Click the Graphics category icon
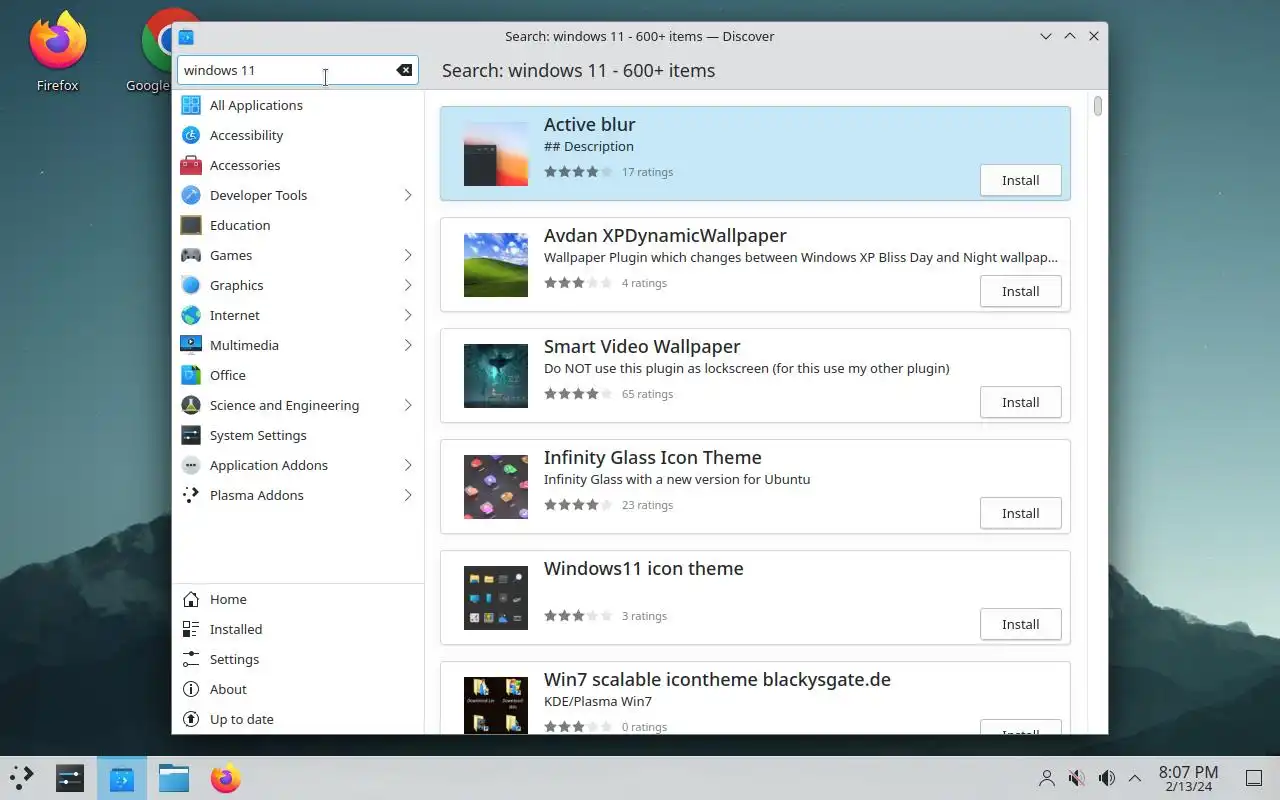1280x800 pixels. coord(191,285)
